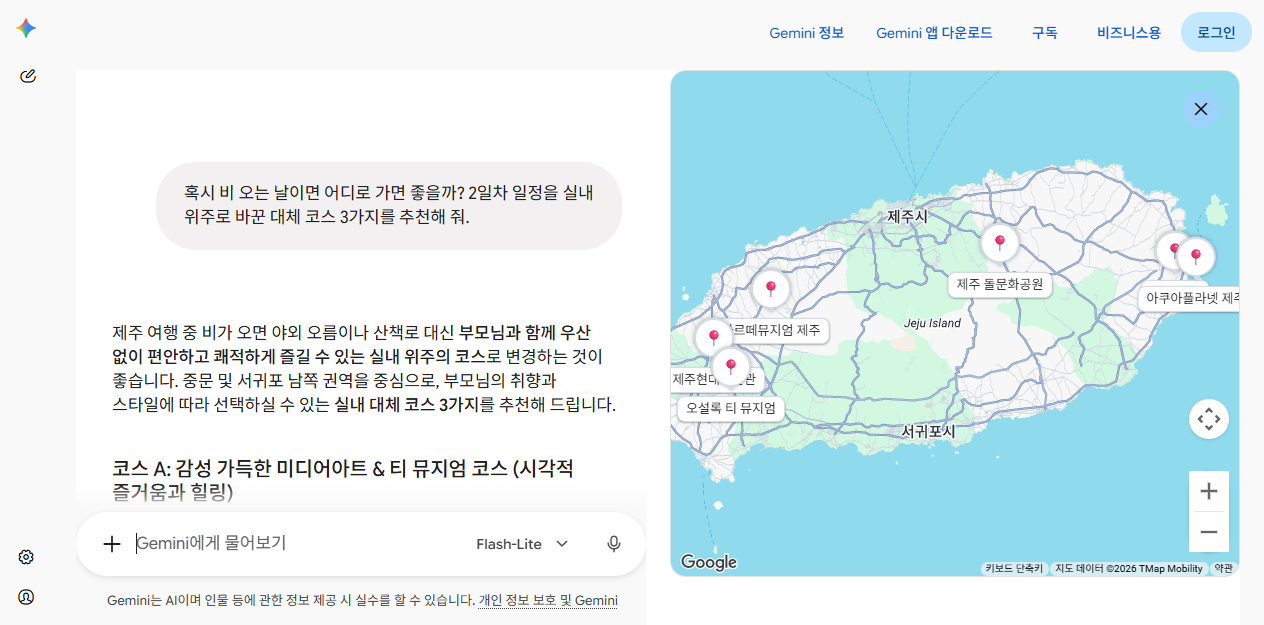Viewport: 1264px width, 625px height.
Task: Select the 아르떼뮤지엄 제주 map pin
Action: pos(770,289)
